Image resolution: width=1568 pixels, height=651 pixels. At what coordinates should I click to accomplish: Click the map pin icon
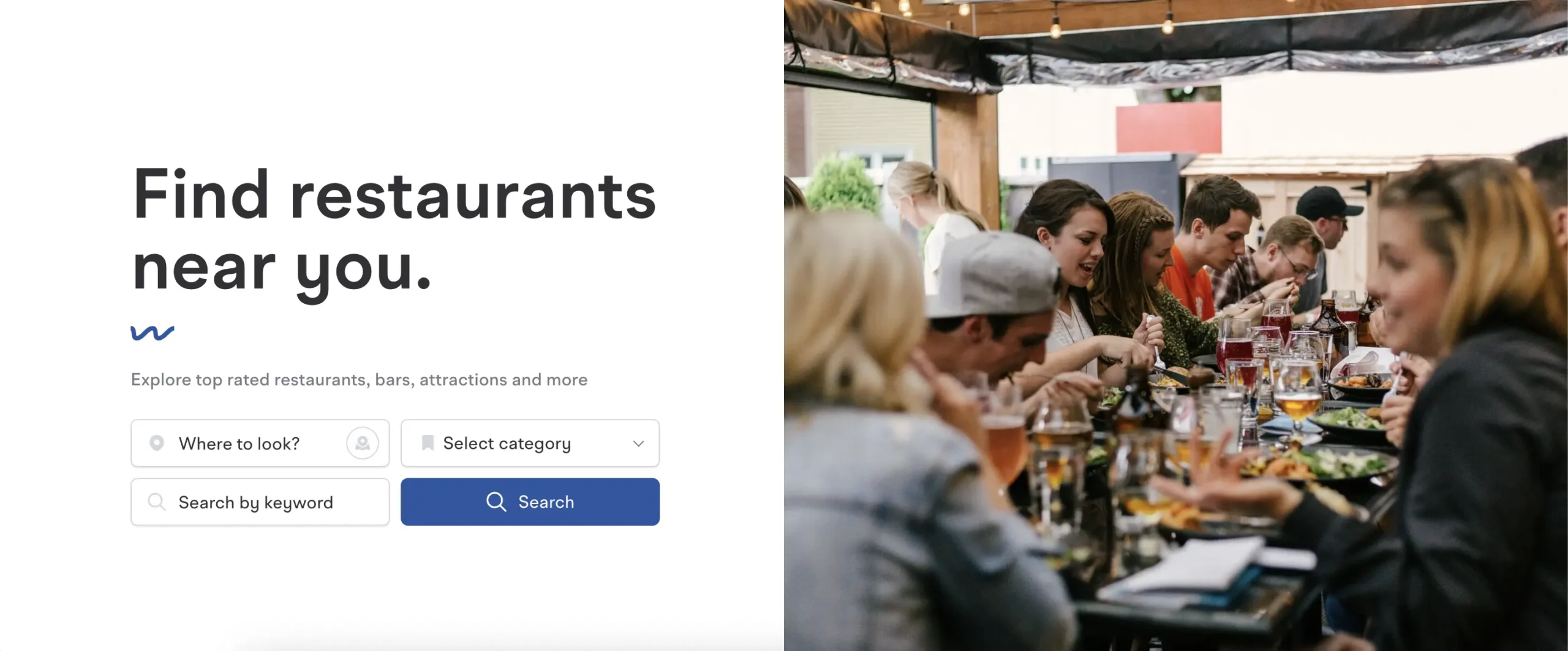[x=157, y=443]
